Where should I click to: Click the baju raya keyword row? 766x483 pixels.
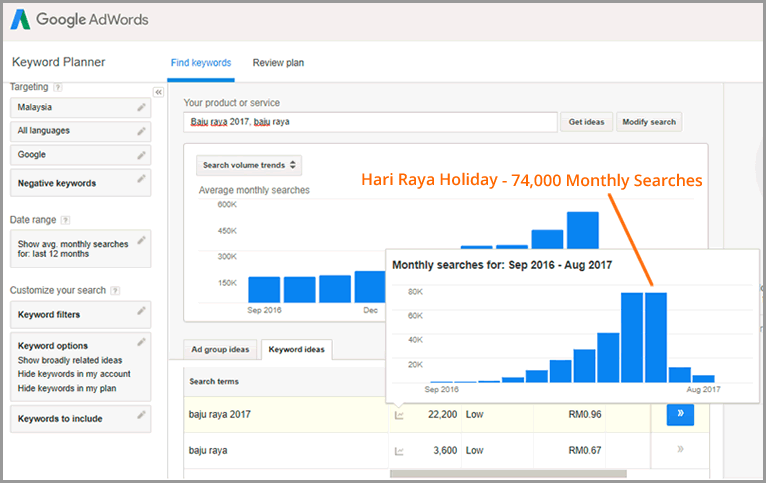pyautogui.click(x=447, y=450)
